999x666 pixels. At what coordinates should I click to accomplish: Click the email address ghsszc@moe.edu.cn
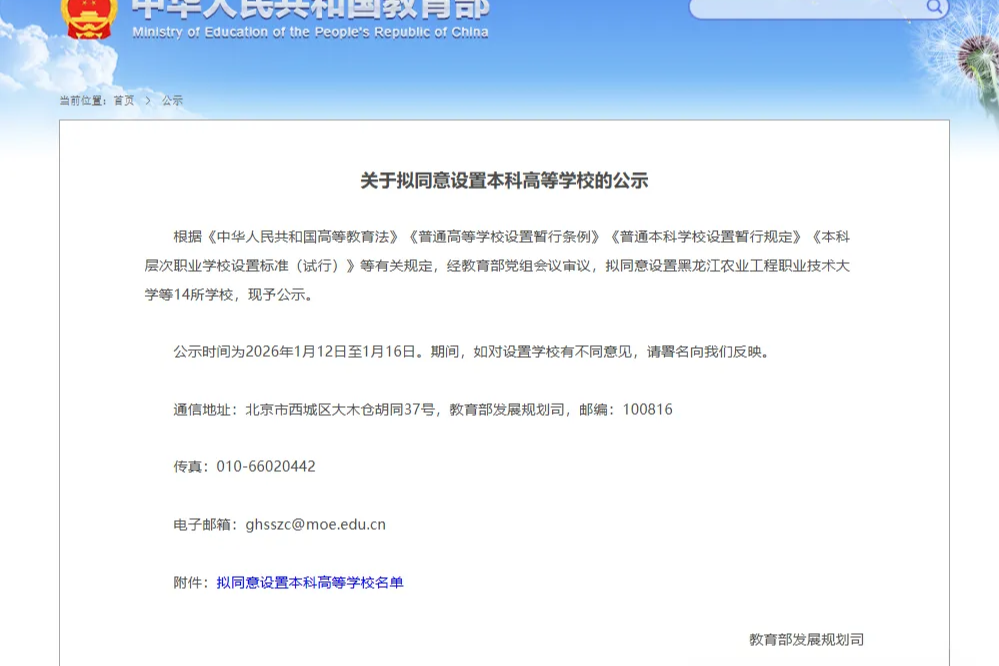pos(315,524)
